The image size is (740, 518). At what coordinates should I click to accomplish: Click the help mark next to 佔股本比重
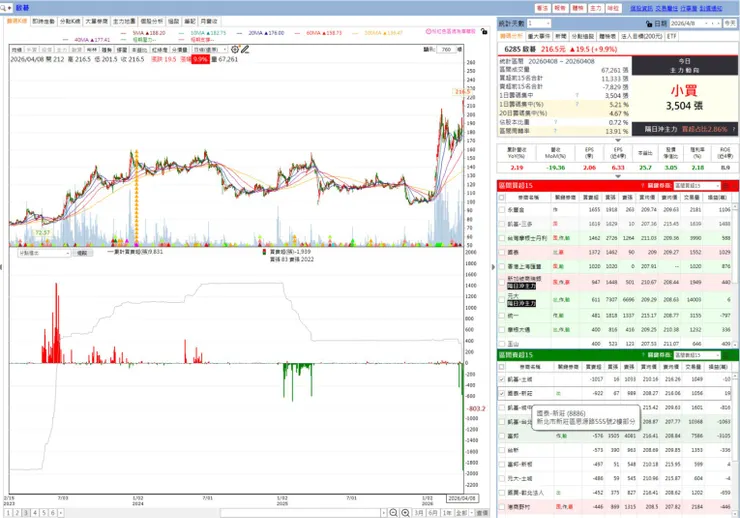555,122
